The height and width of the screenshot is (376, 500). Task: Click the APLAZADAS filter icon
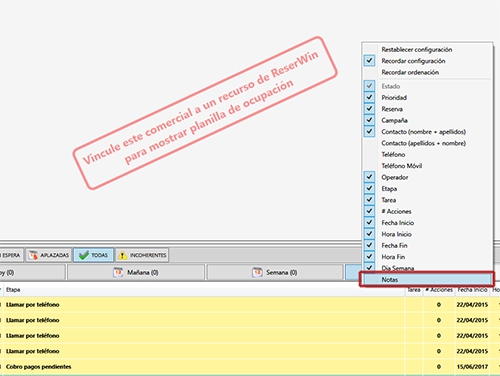pos(33,255)
